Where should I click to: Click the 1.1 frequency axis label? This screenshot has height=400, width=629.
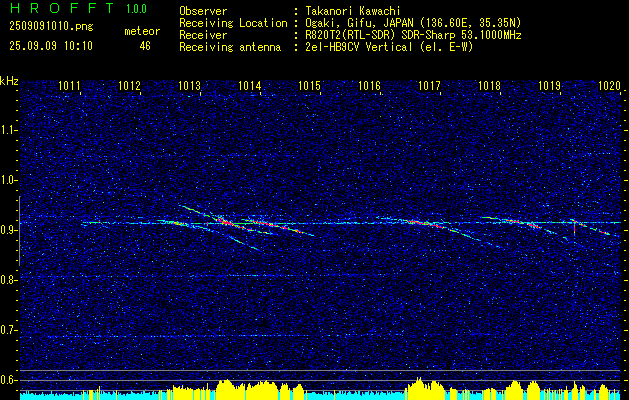pos(8,130)
